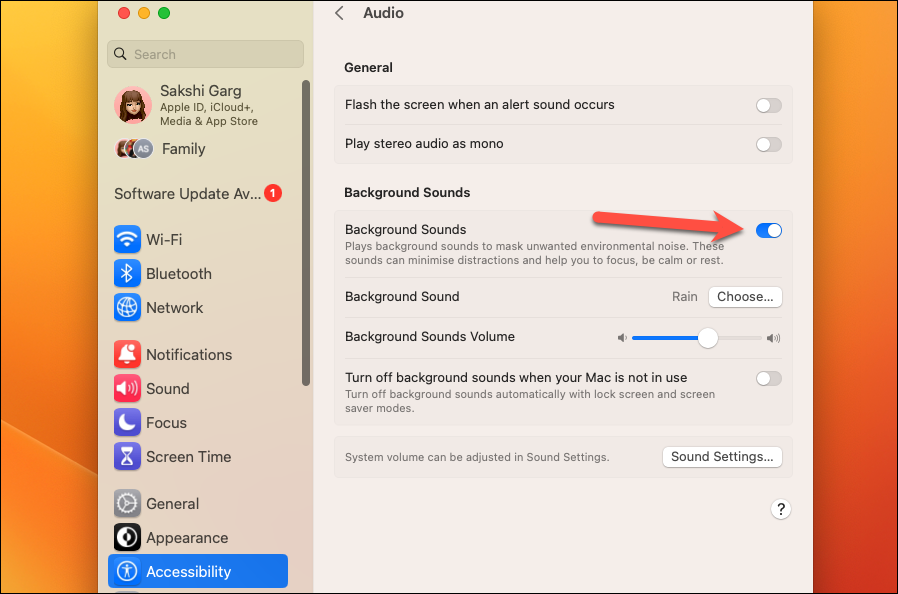Open Notifications bell icon
The image size is (898, 594).
127,355
